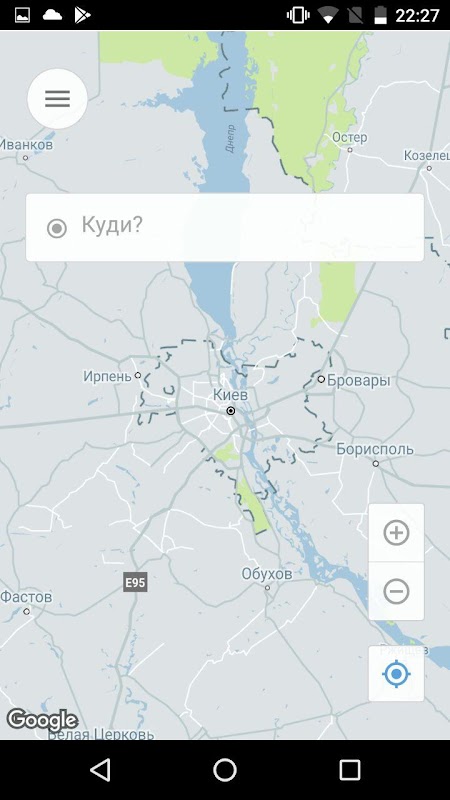Select the Киев city marker

click(231, 411)
